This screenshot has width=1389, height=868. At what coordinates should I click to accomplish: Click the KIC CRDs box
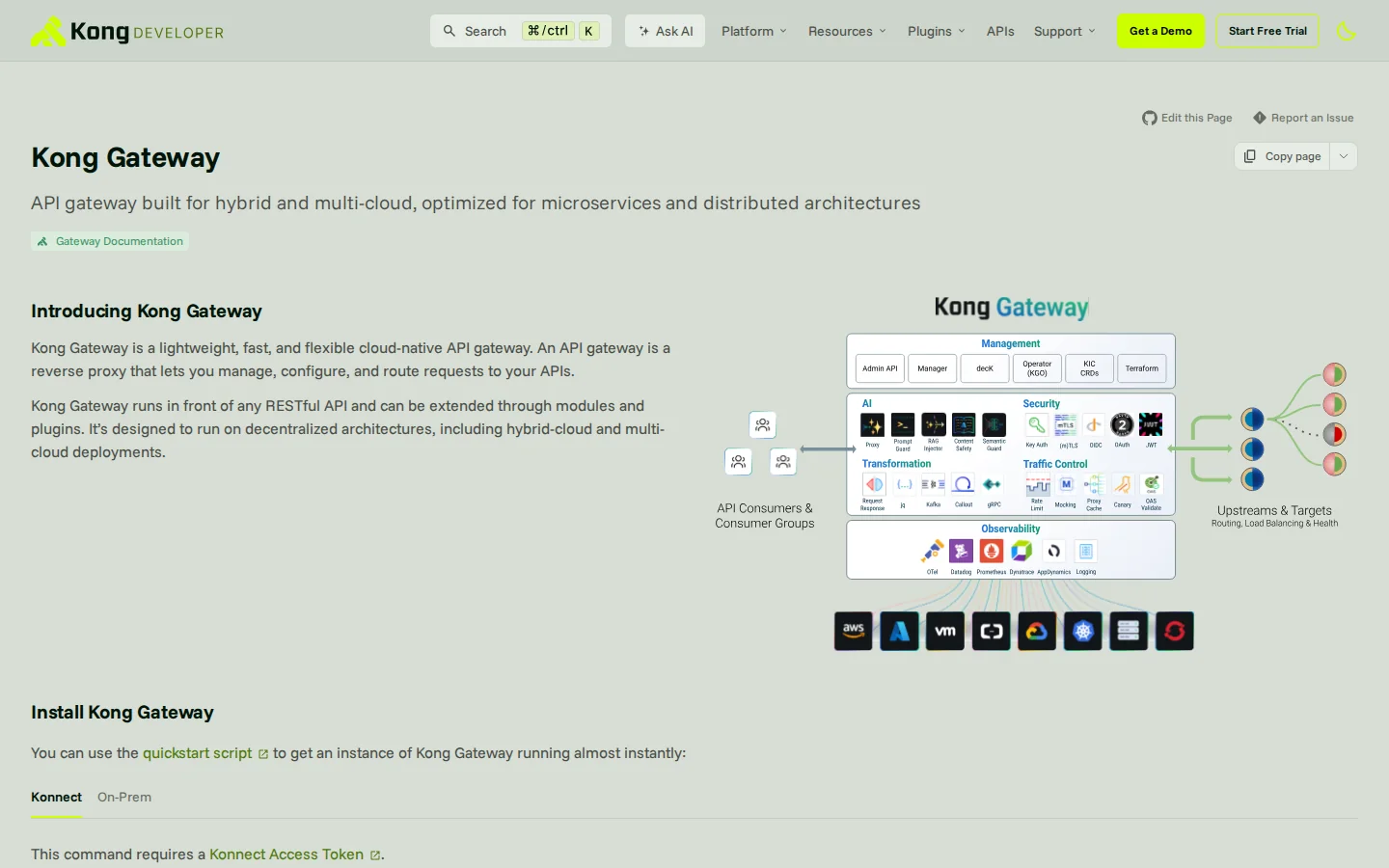coord(1089,368)
